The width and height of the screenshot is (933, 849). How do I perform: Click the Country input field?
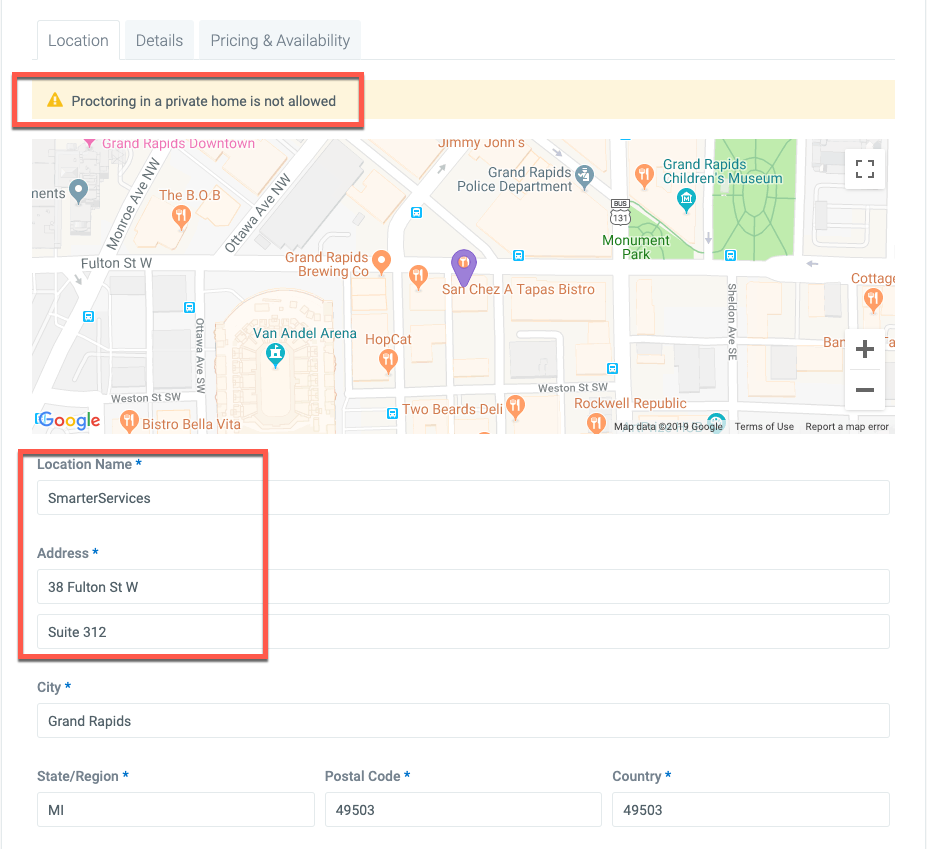(x=751, y=810)
